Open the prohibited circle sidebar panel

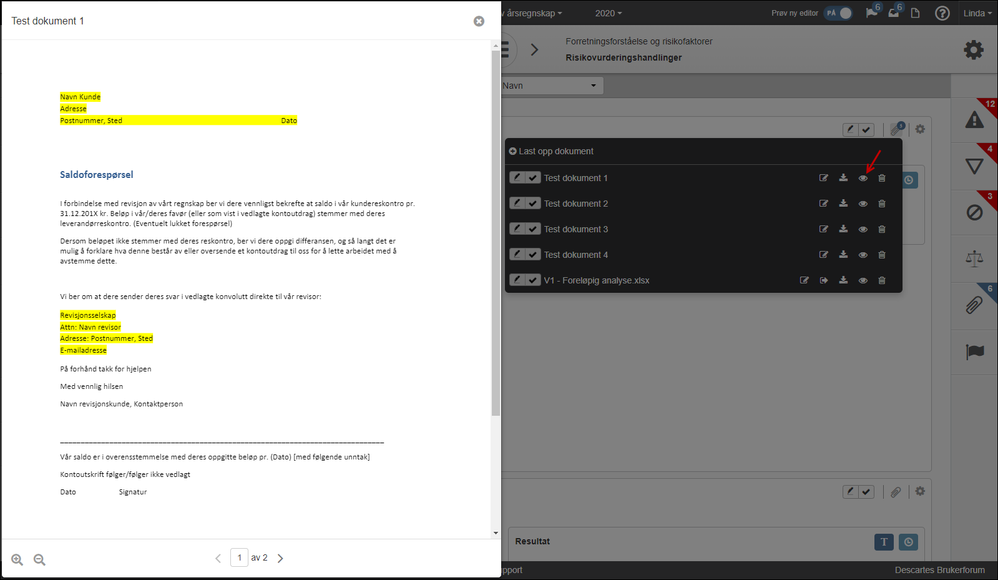(974, 213)
